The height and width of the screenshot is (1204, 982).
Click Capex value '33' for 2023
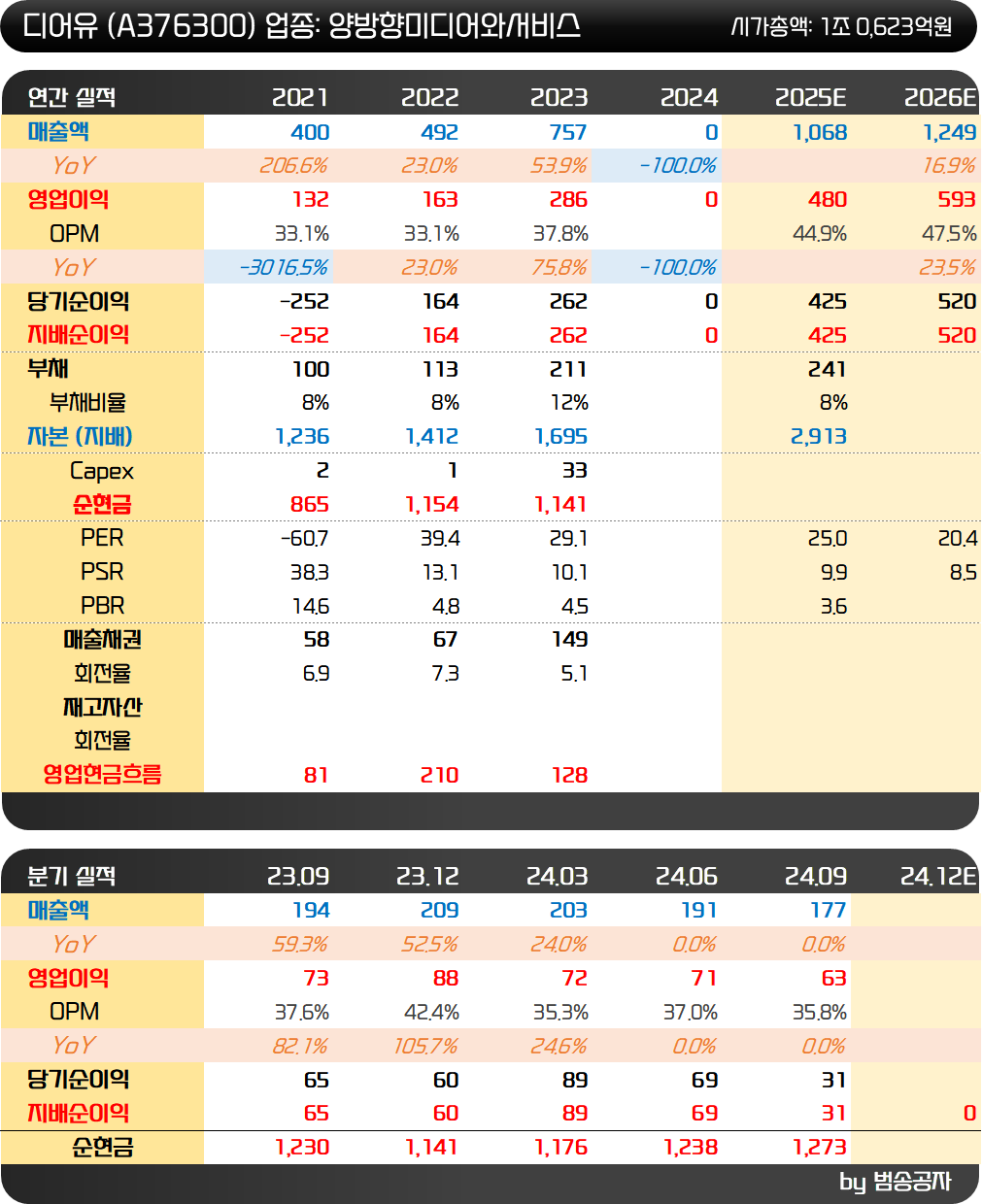[575, 471]
